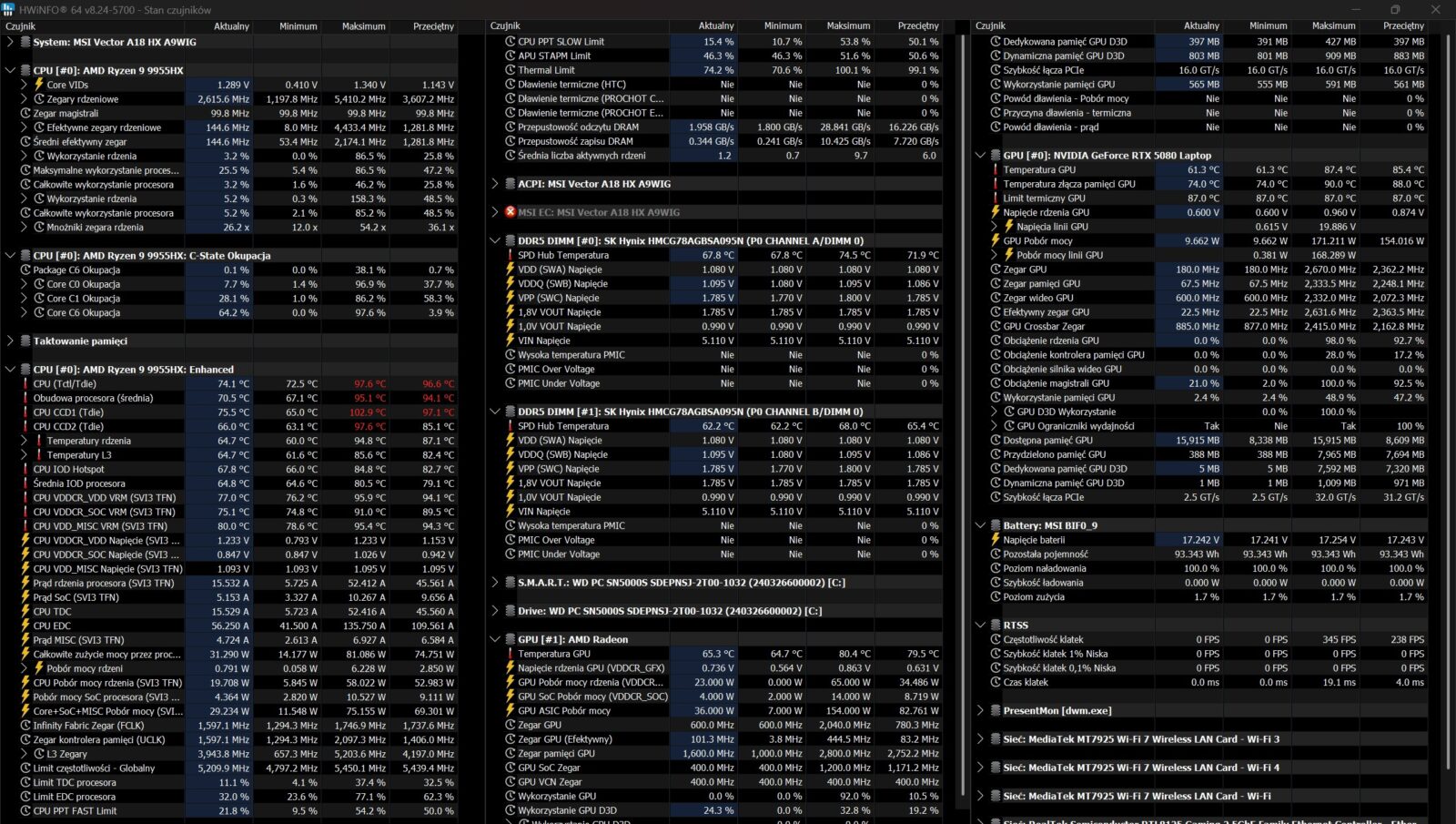Click the lightning icon beside Napięcie baterii
Image resolution: width=1456 pixels, height=824 pixels.
click(x=996, y=540)
